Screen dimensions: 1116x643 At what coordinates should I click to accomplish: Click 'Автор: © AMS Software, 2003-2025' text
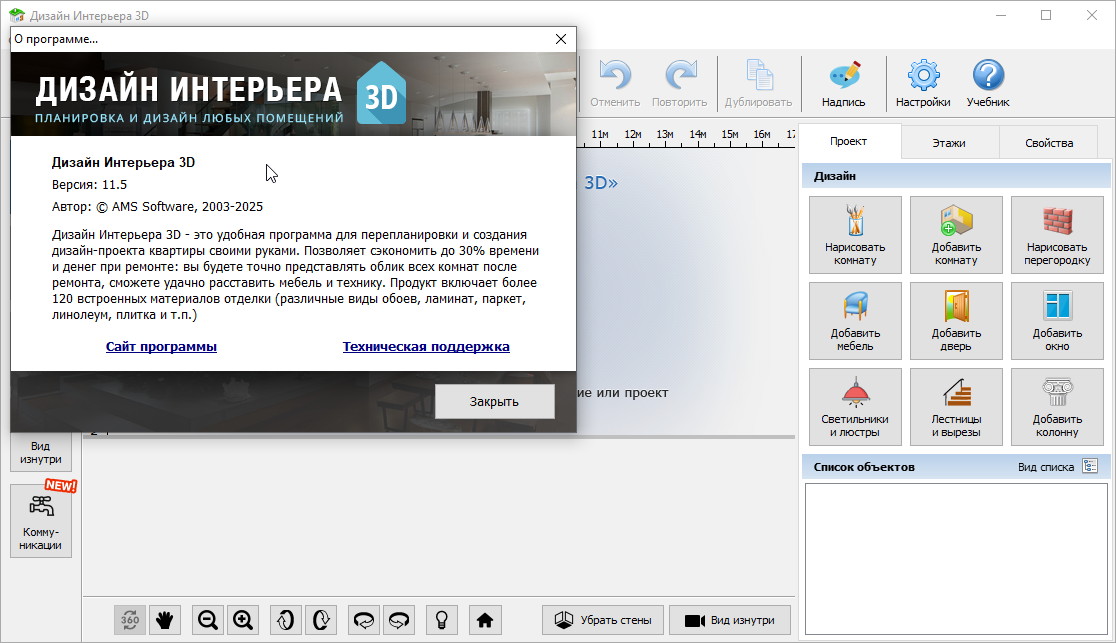tap(157, 207)
